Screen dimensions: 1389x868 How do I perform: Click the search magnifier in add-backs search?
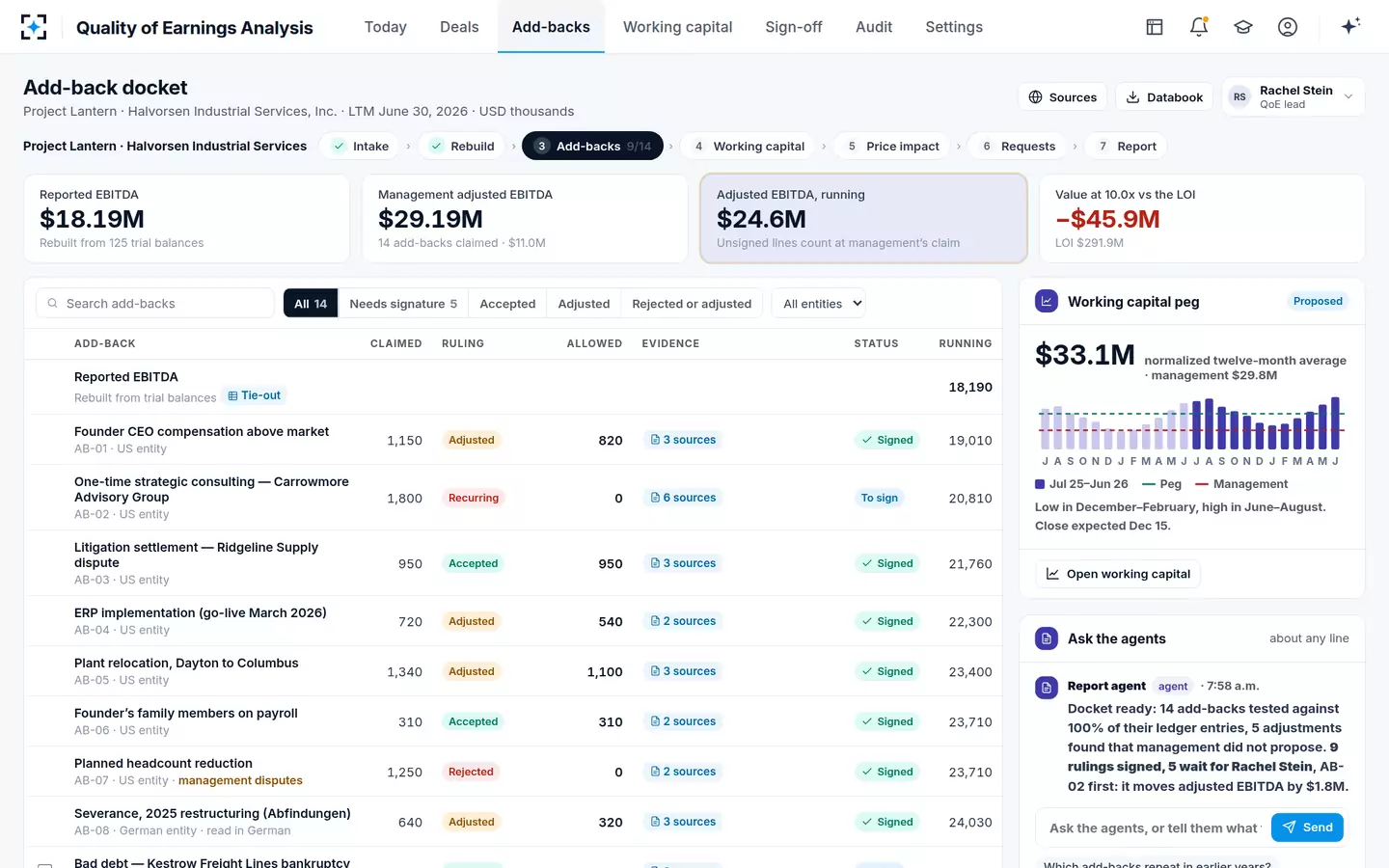point(53,303)
